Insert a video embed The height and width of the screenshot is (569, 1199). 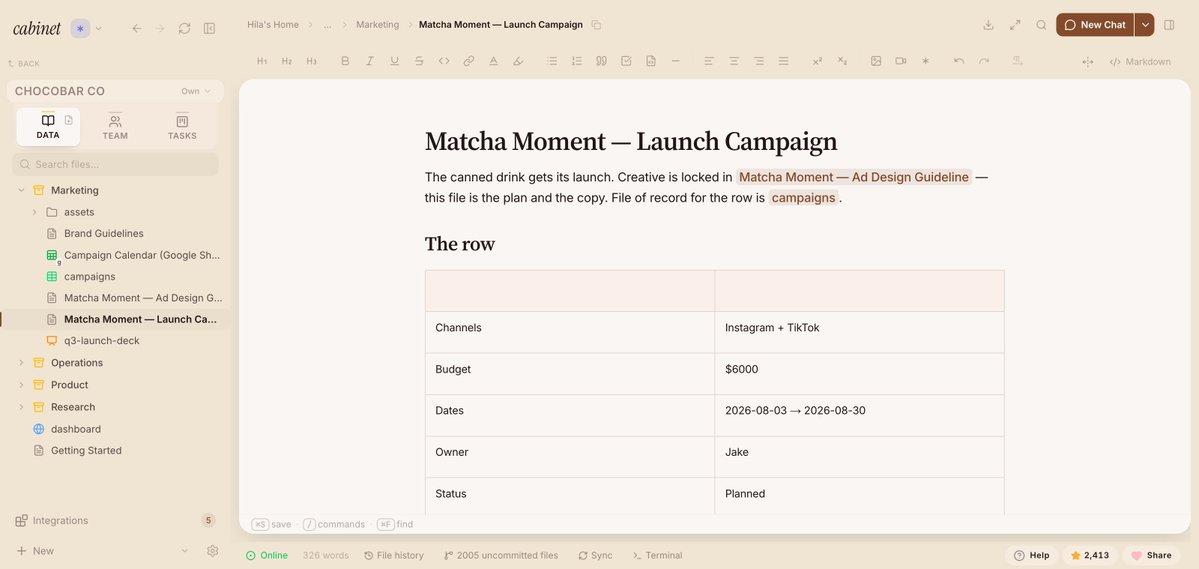[901, 61]
